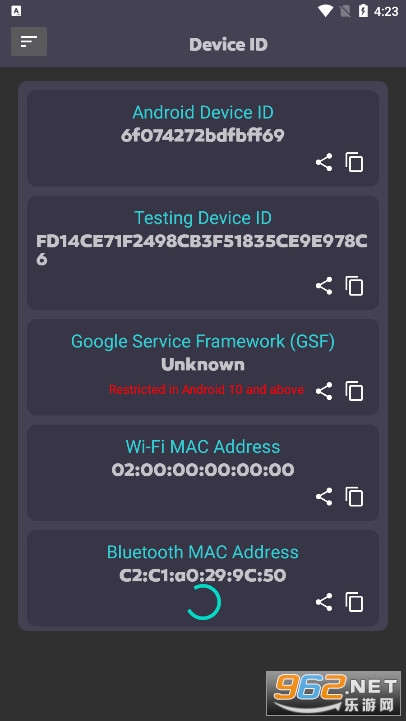Copy the Testing Device ID
The height and width of the screenshot is (721, 406).
pyautogui.click(x=354, y=286)
